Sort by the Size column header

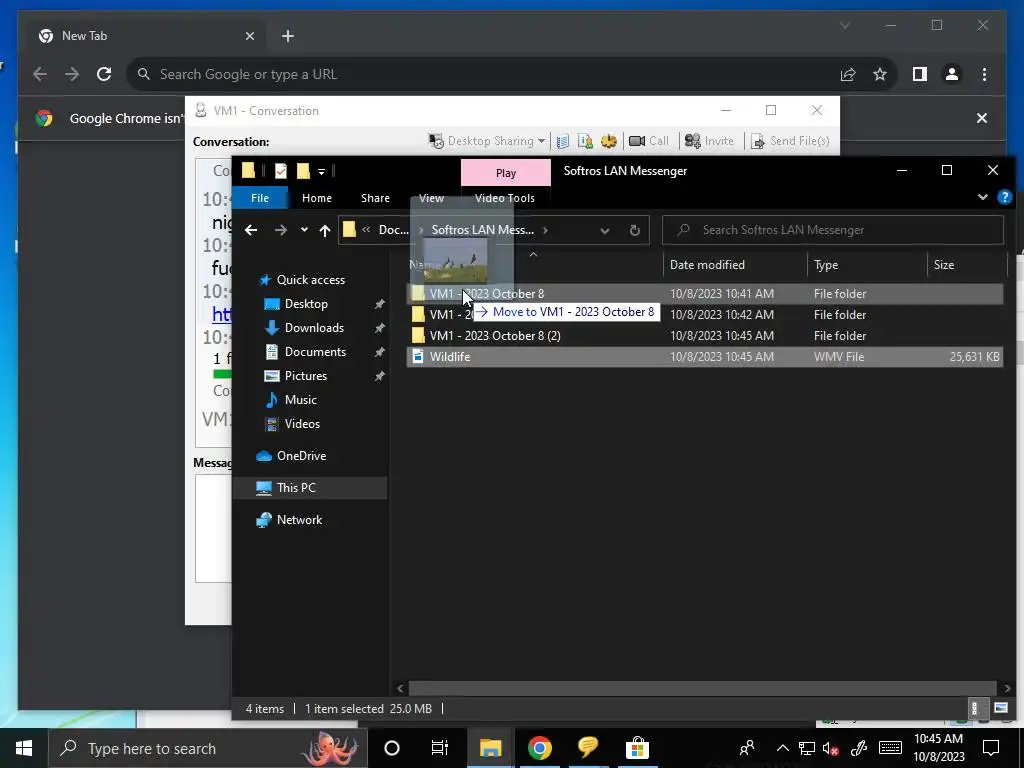point(944,265)
